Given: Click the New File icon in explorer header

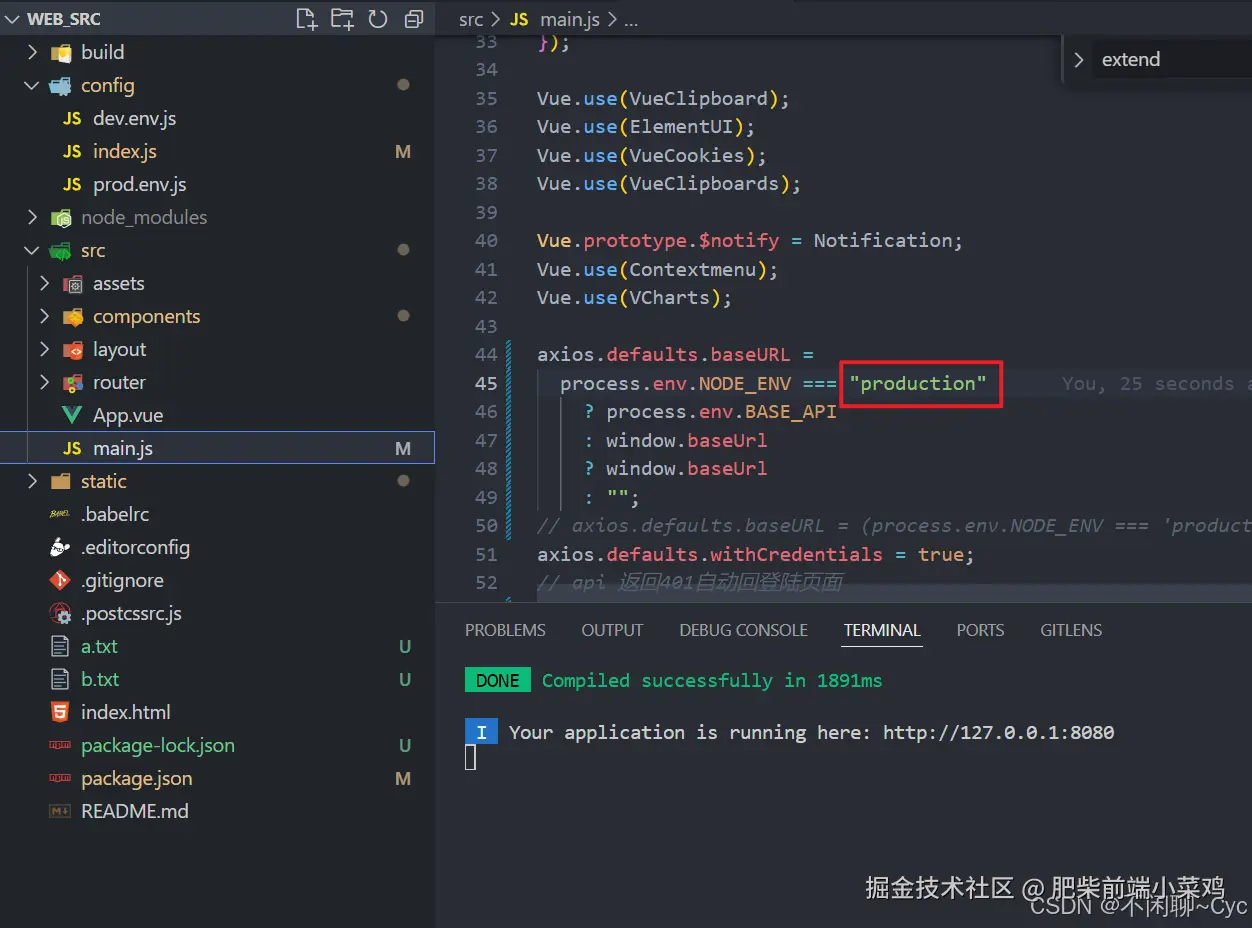Looking at the screenshot, I should click(x=307, y=19).
